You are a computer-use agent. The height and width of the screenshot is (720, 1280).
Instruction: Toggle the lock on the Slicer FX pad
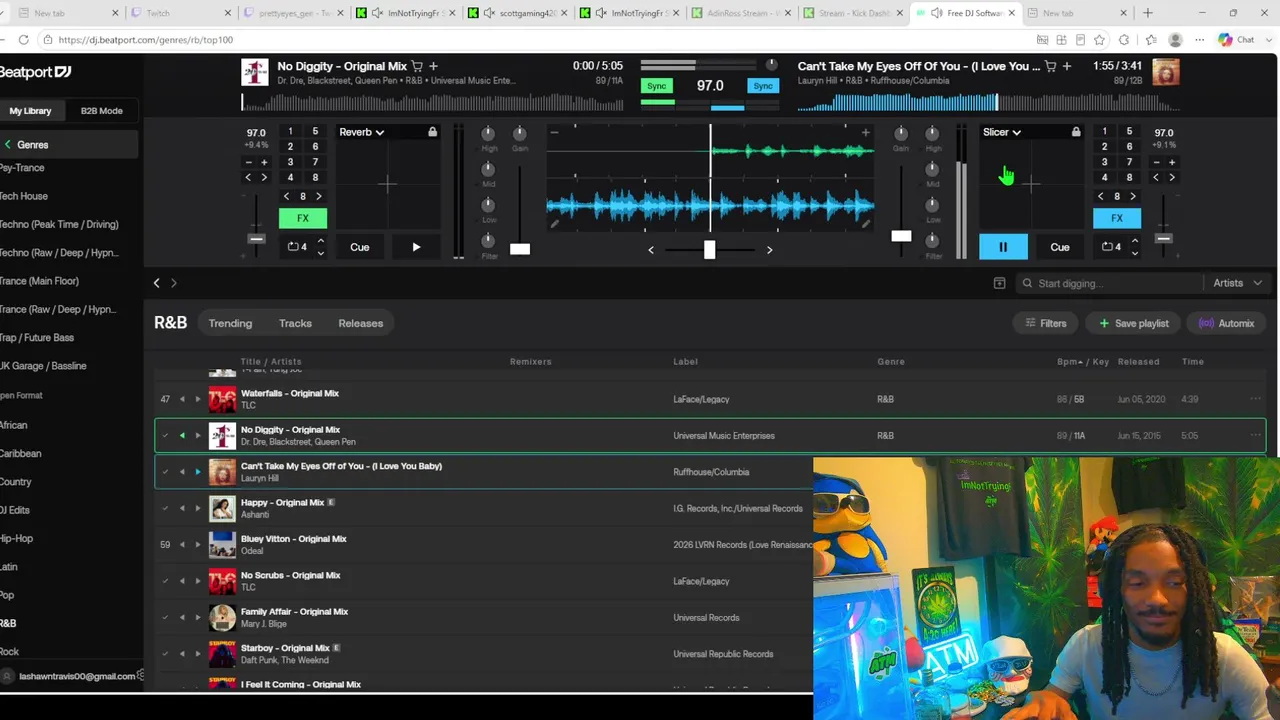tap(1076, 132)
